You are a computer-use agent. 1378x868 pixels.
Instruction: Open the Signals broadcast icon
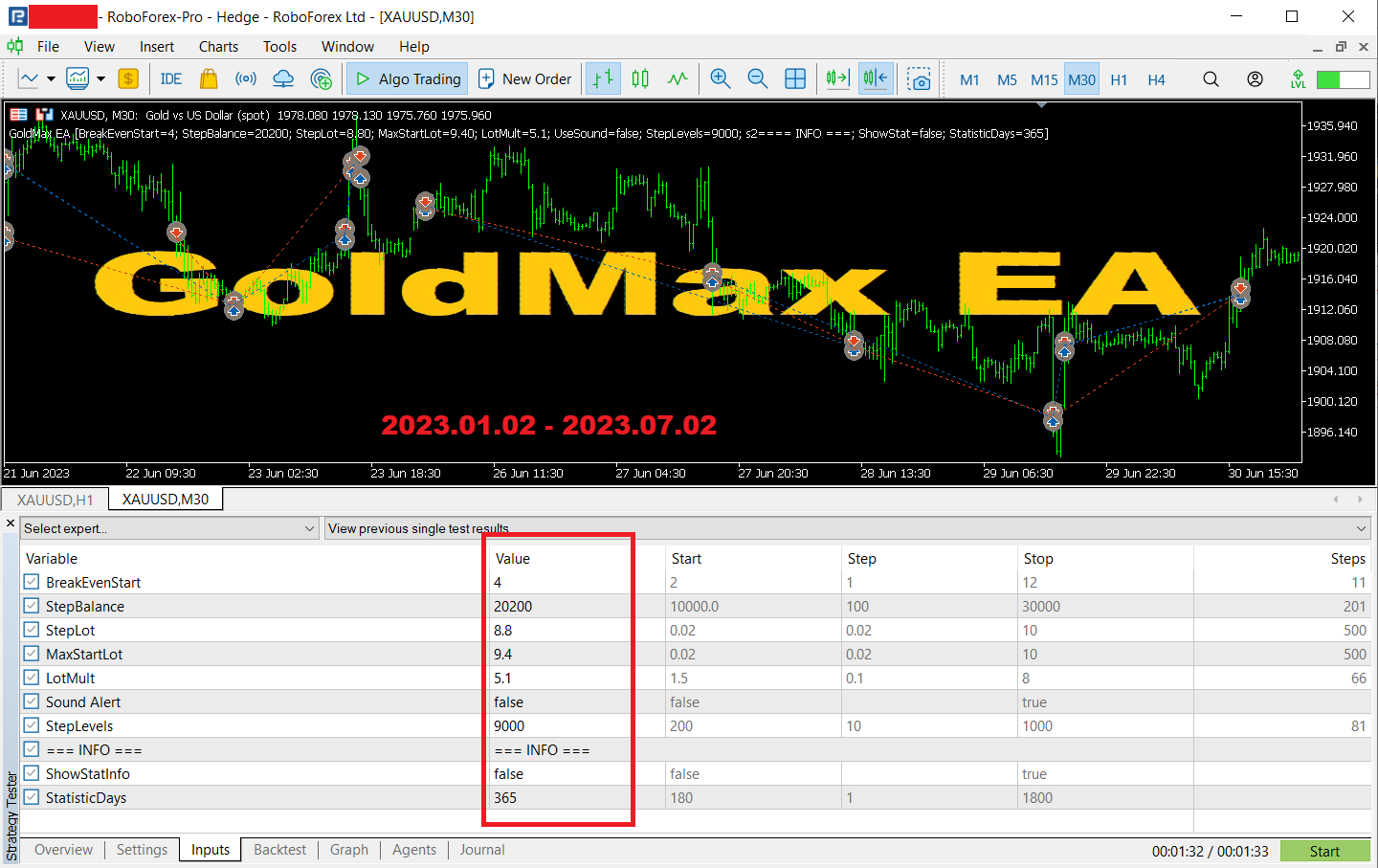tap(246, 79)
